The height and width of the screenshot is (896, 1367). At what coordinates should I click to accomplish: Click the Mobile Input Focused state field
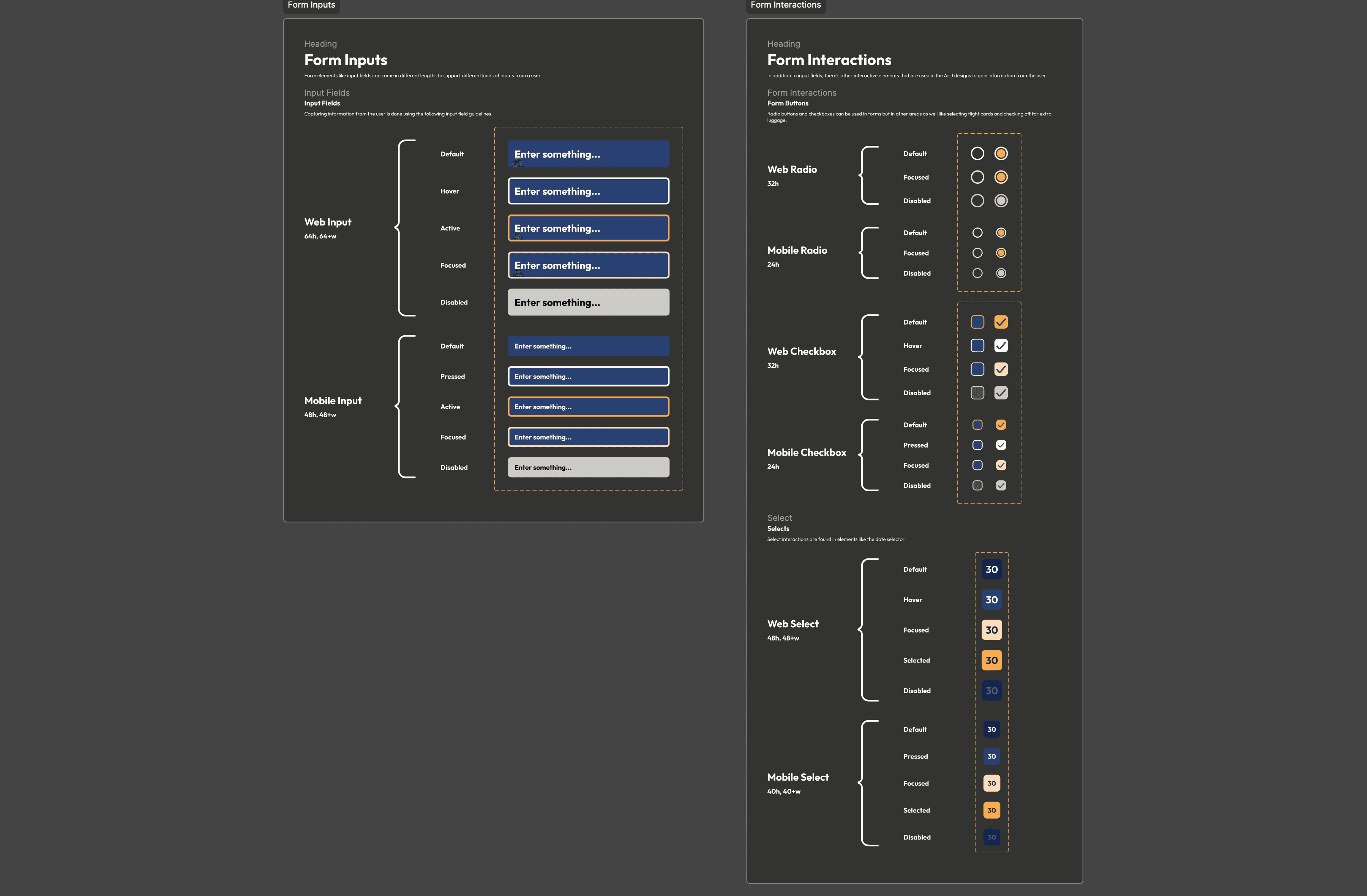588,437
